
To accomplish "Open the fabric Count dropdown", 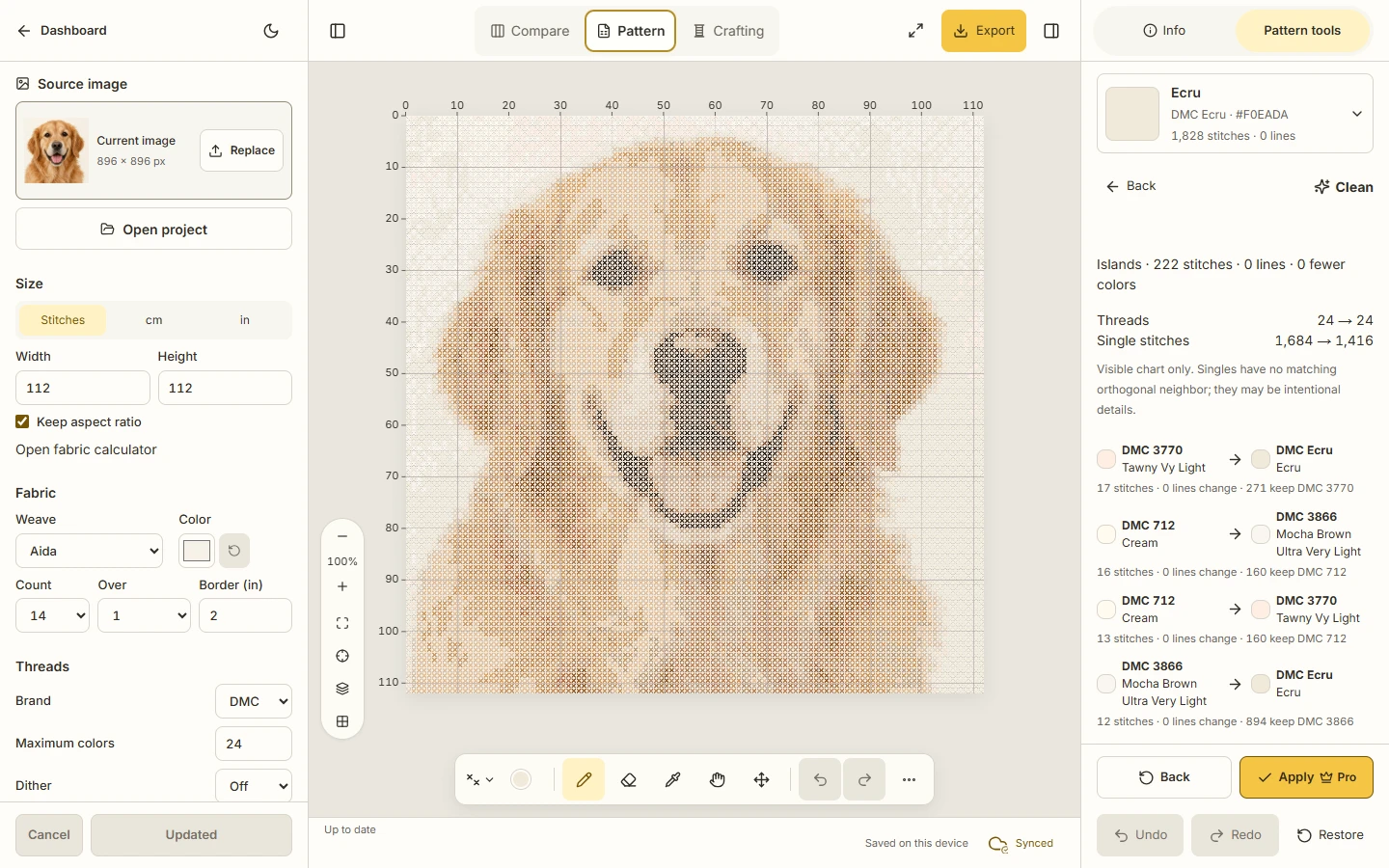I will coord(52,615).
